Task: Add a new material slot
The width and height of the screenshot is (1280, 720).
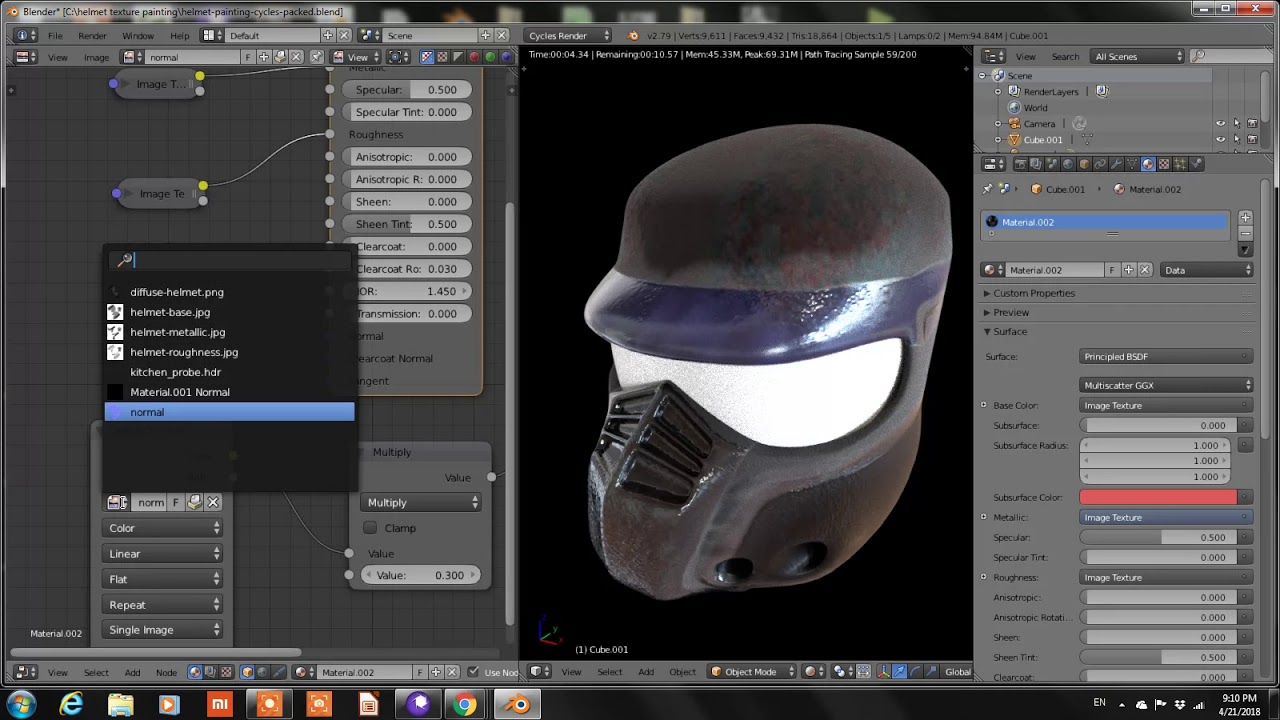Action: 1245,217
